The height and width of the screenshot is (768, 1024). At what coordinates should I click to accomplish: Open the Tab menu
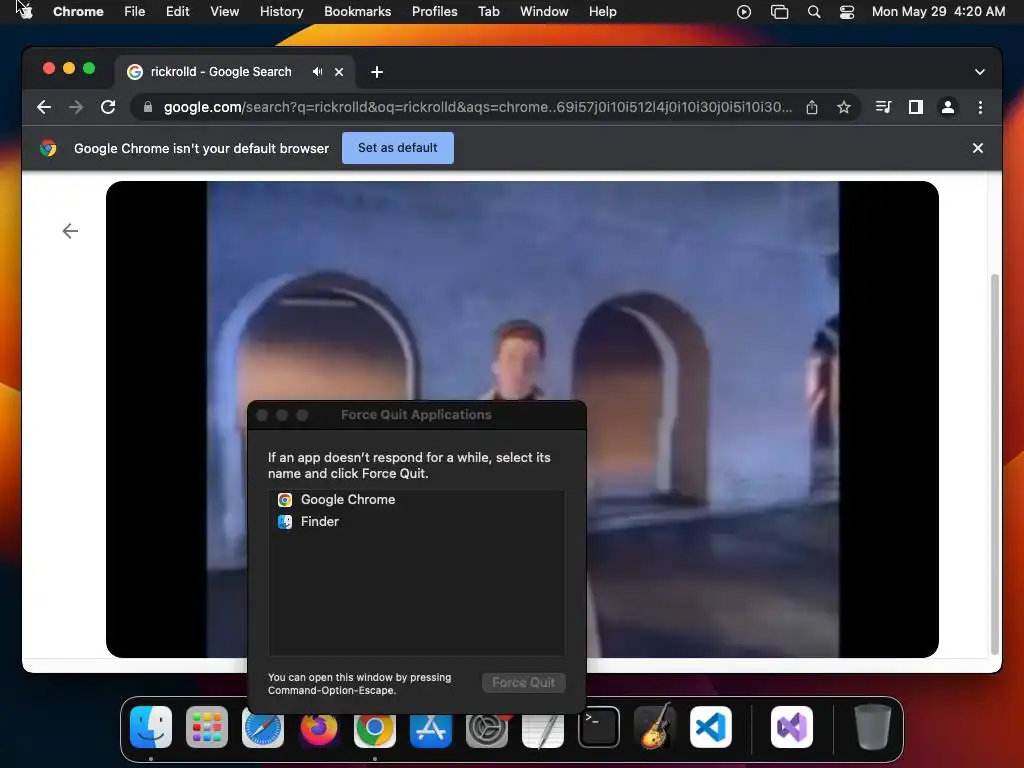[x=488, y=11]
